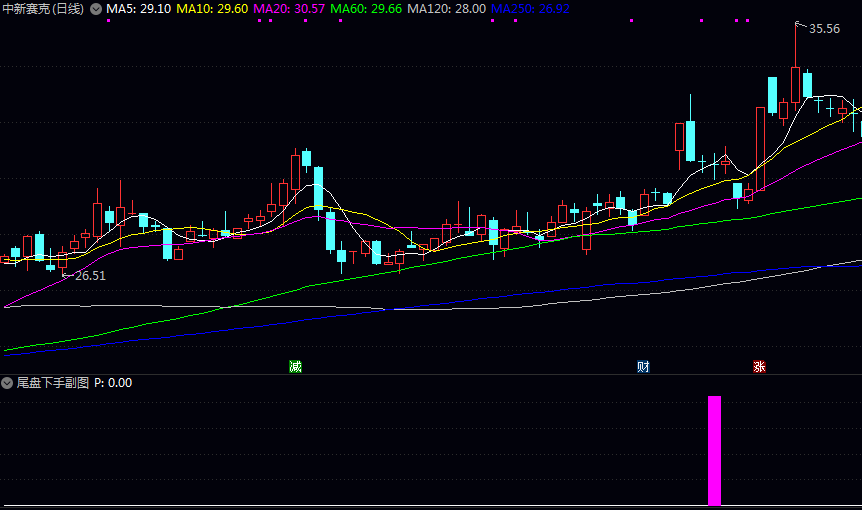Click the magenta signal bar in sub-chart
The image size is (862, 510).
[714, 451]
